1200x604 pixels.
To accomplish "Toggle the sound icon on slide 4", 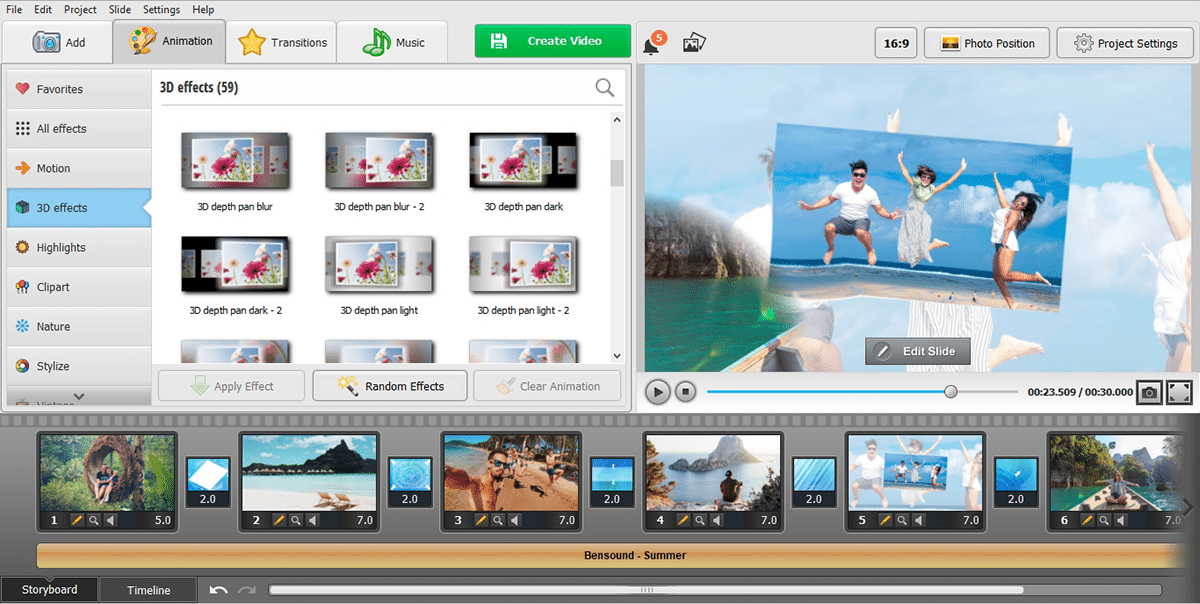I will click(716, 520).
